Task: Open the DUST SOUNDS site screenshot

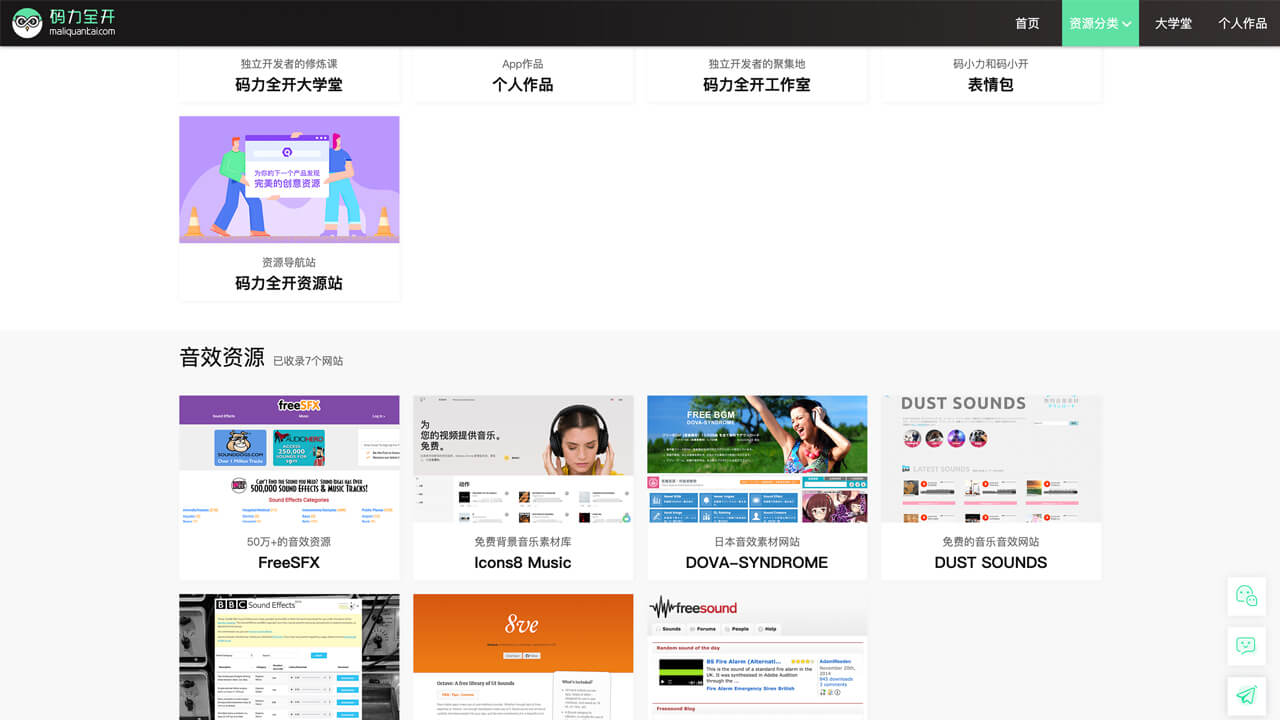Action: coord(991,458)
